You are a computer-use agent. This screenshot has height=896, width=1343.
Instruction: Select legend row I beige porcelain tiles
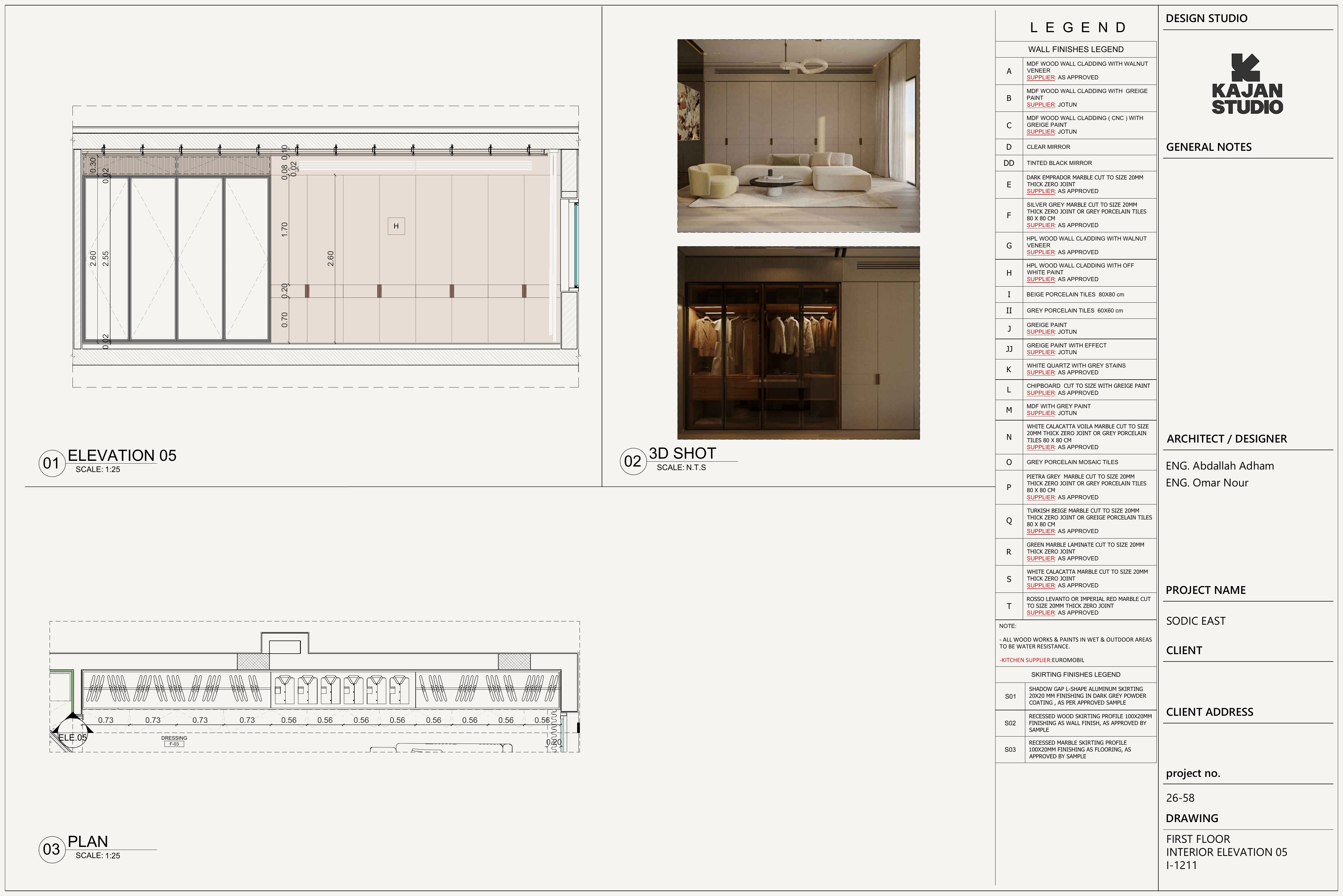1075,294
